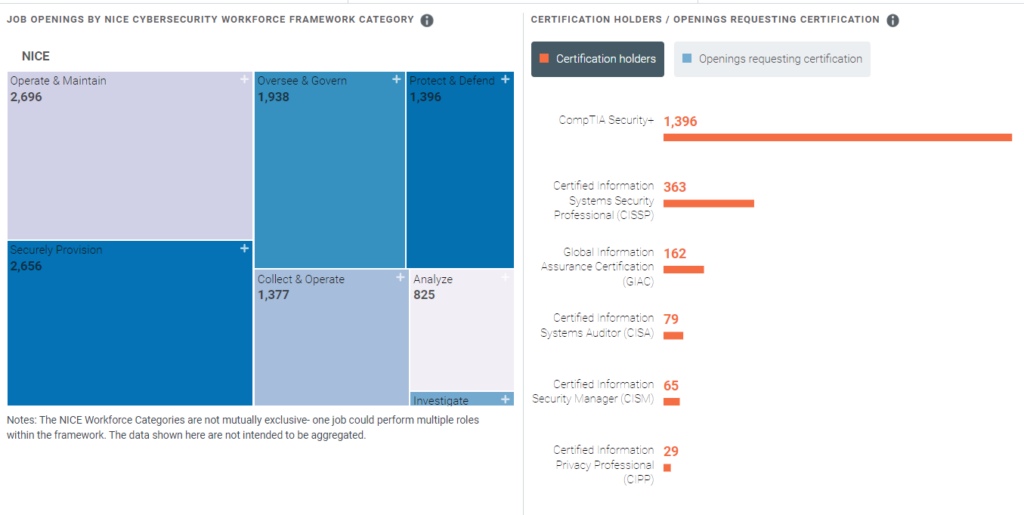The image size is (1024, 515).
Task: Expand Investigate tile plus icon
Action: click(505, 399)
